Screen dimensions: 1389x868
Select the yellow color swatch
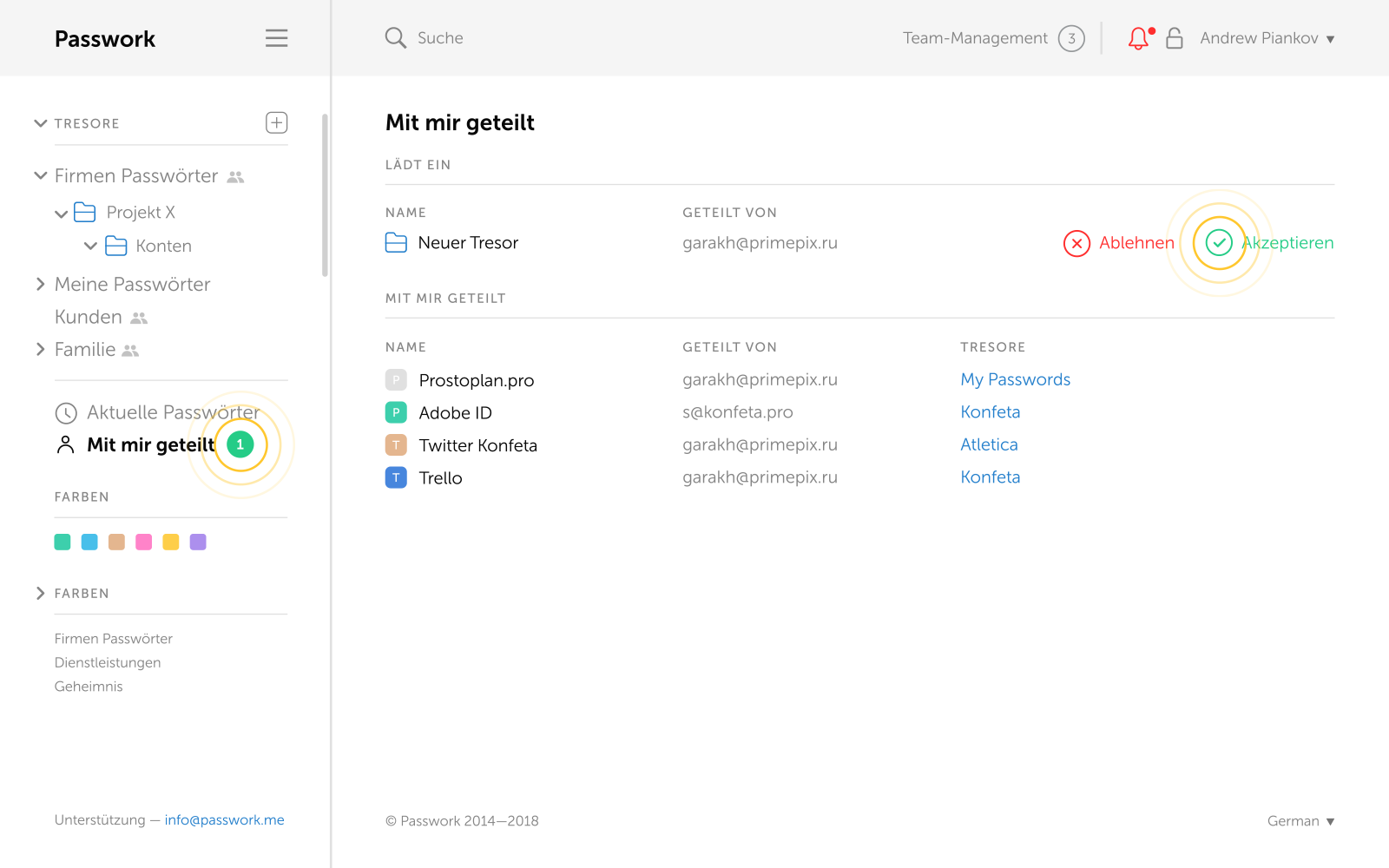coord(171,542)
